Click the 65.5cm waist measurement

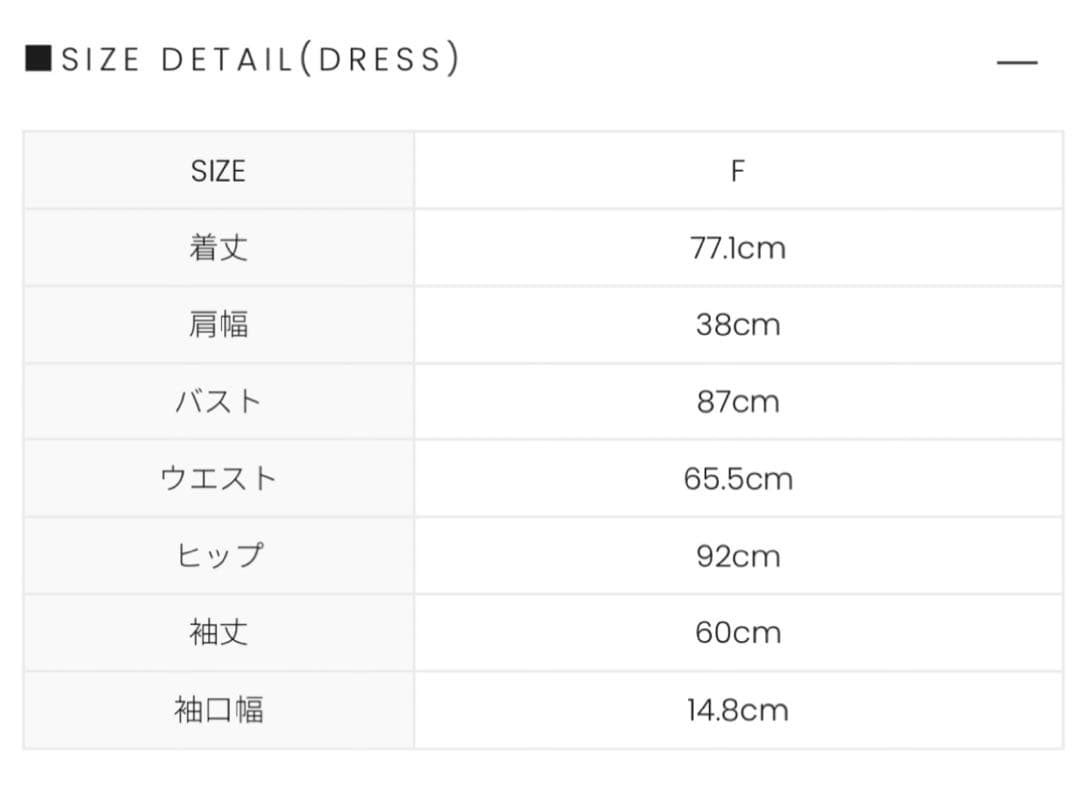[x=739, y=478]
